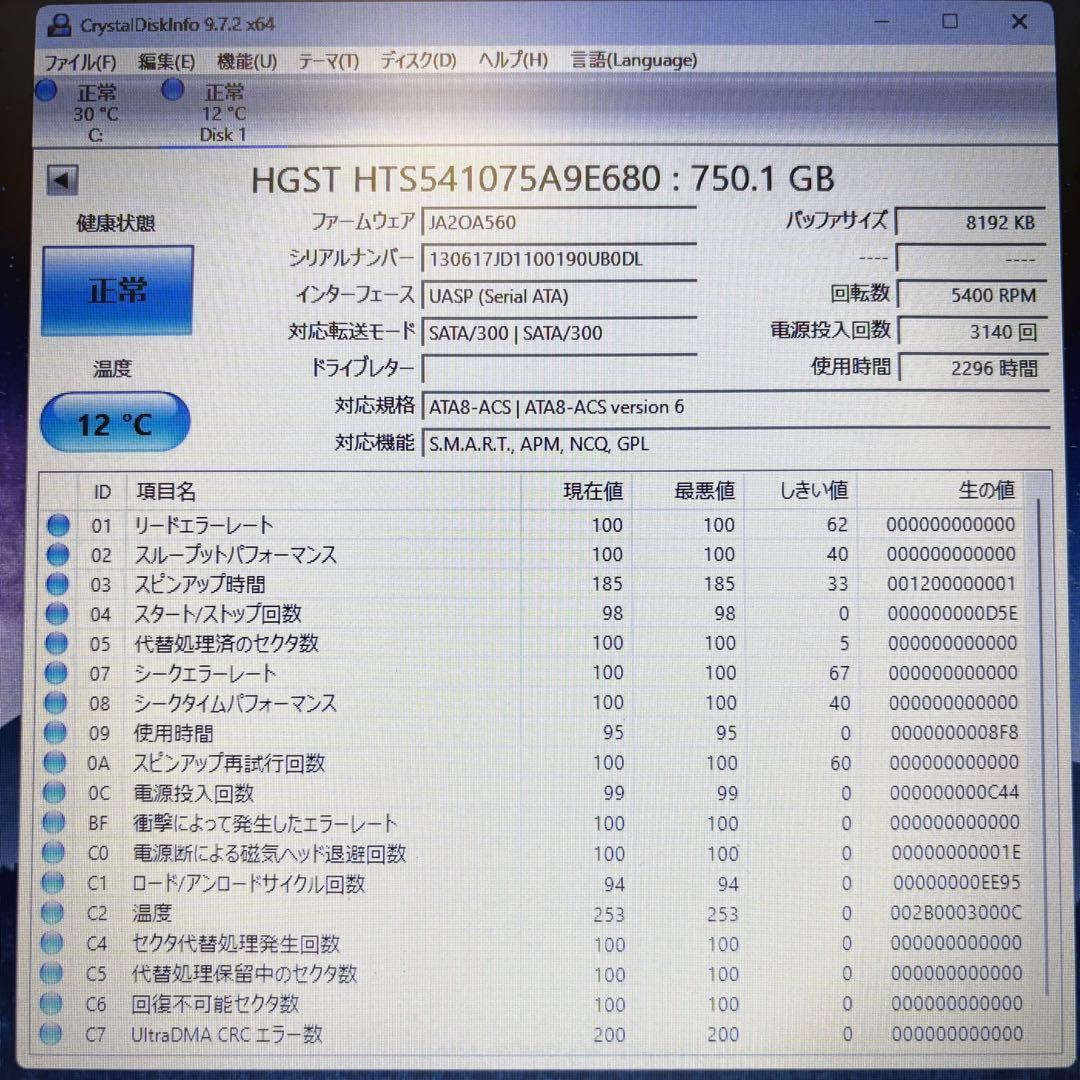Click the back arrow navigation icon
Screen dimensions: 1080x1080
62,179
